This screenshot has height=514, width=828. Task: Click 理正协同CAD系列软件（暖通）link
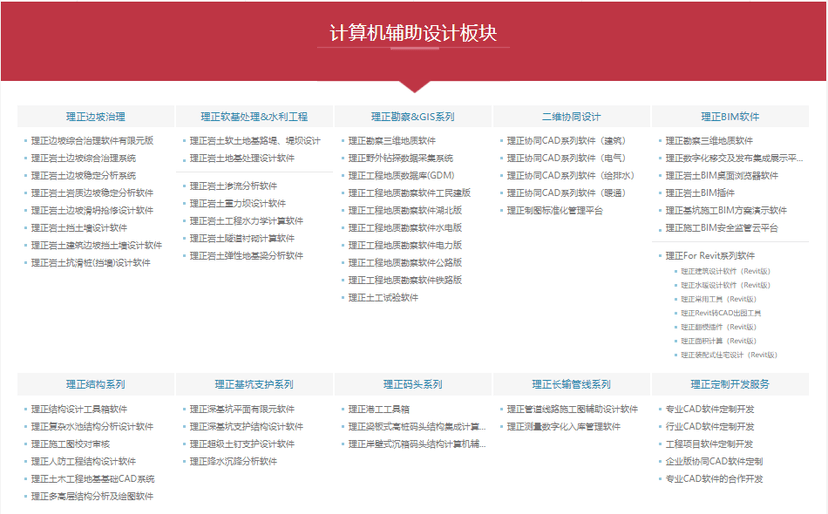[567, 193]
